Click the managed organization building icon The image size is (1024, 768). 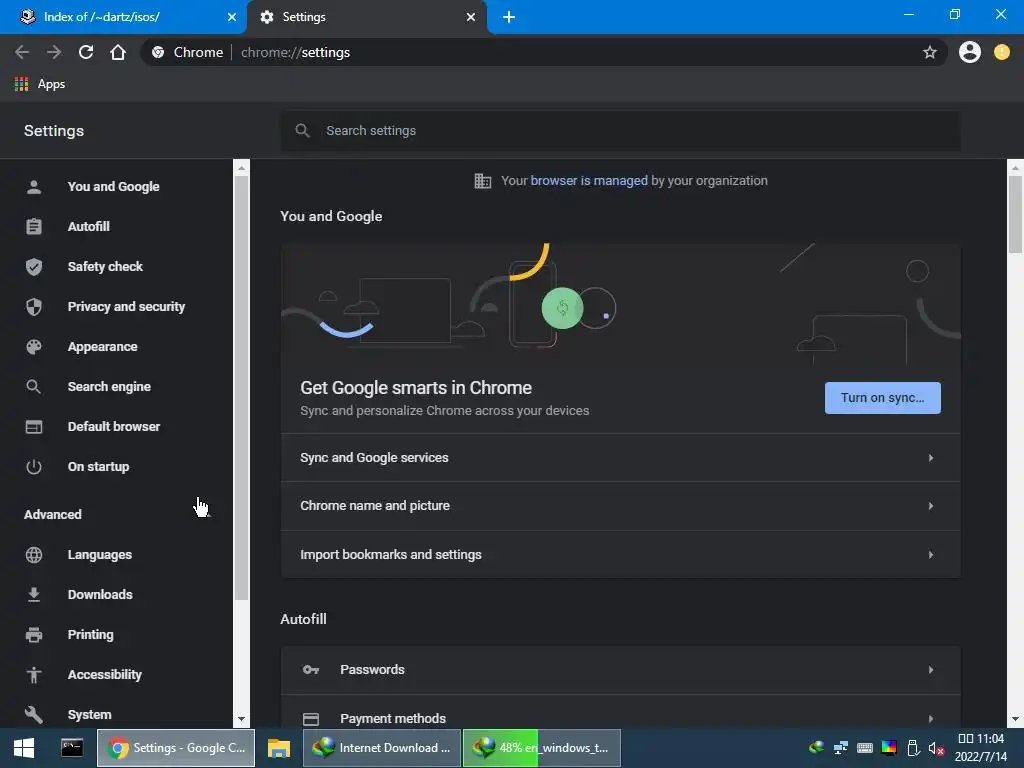tap(483, 181)
